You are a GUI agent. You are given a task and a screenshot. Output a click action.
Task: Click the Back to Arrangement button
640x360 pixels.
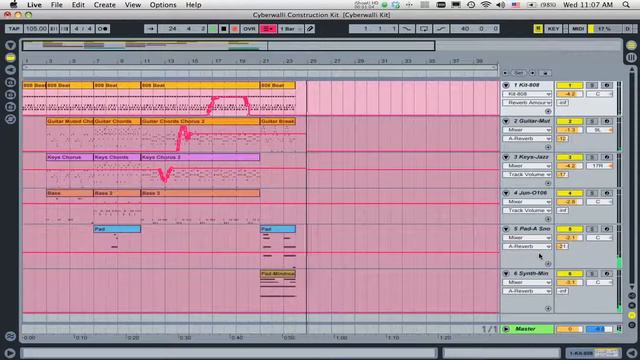[x=268, y=29]
